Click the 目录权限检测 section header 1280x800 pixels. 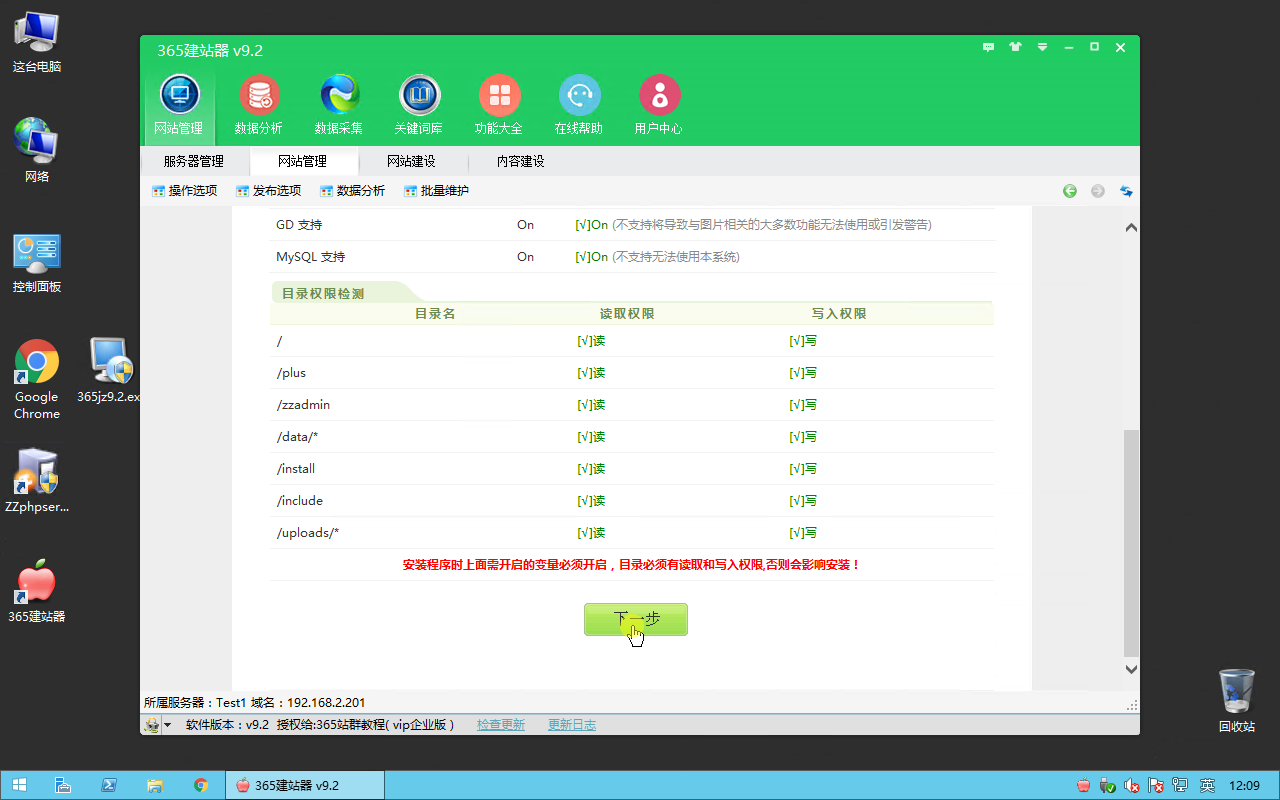point(323,294)
